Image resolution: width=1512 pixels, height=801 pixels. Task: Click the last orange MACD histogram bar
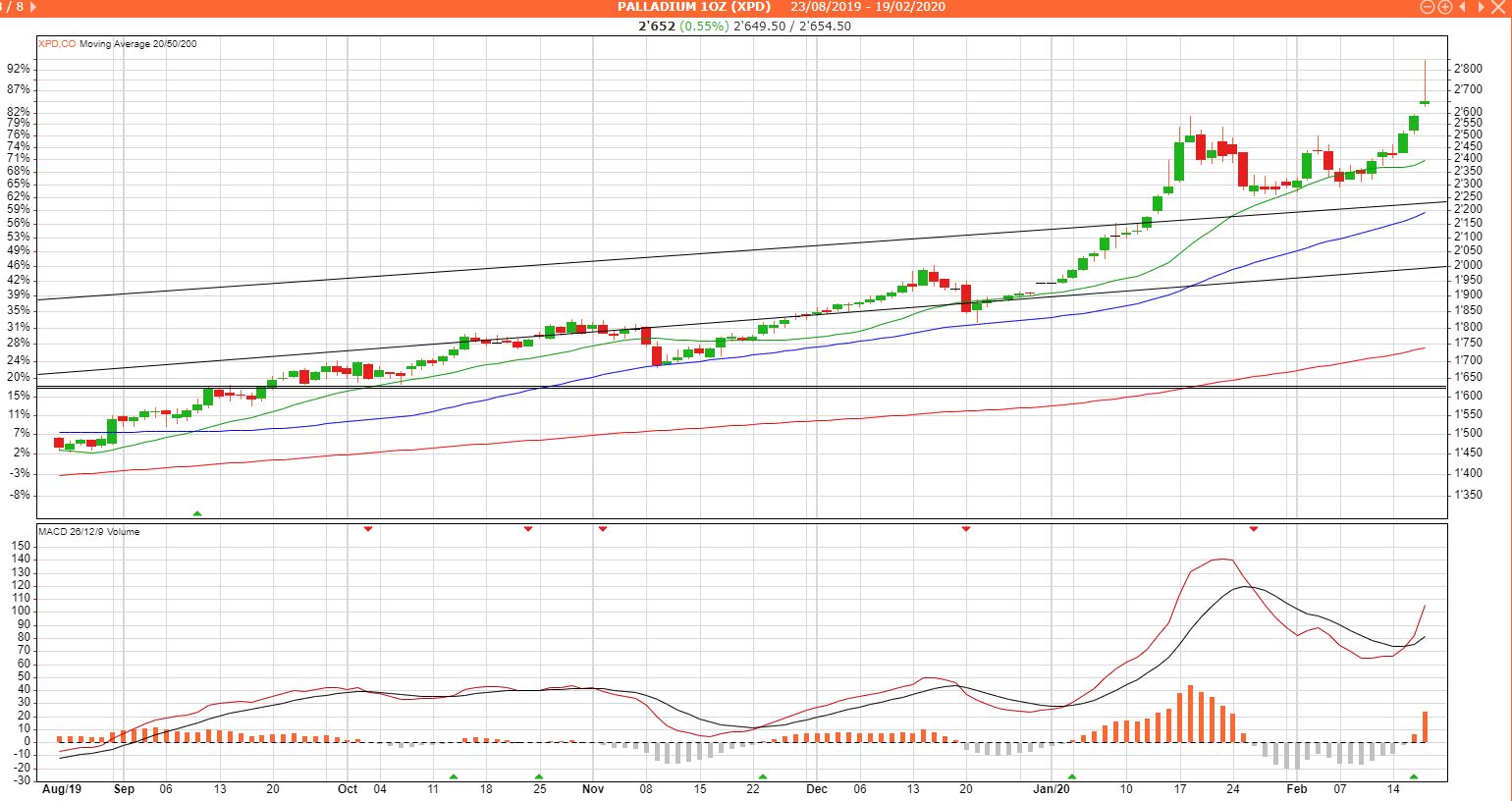pos(1425,726)
